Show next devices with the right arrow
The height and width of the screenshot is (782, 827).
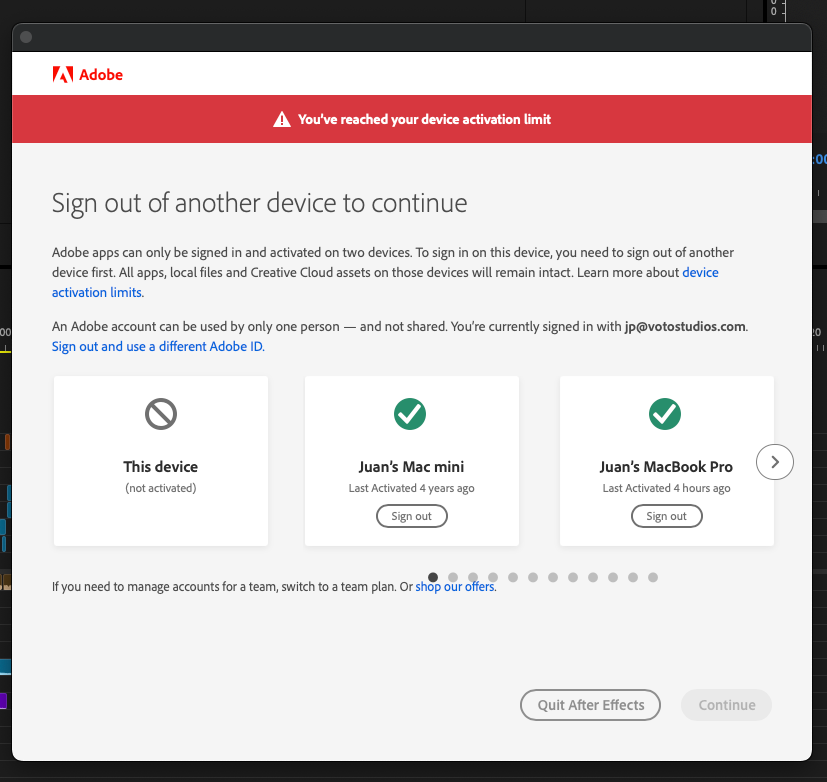[x=775, y=462]
